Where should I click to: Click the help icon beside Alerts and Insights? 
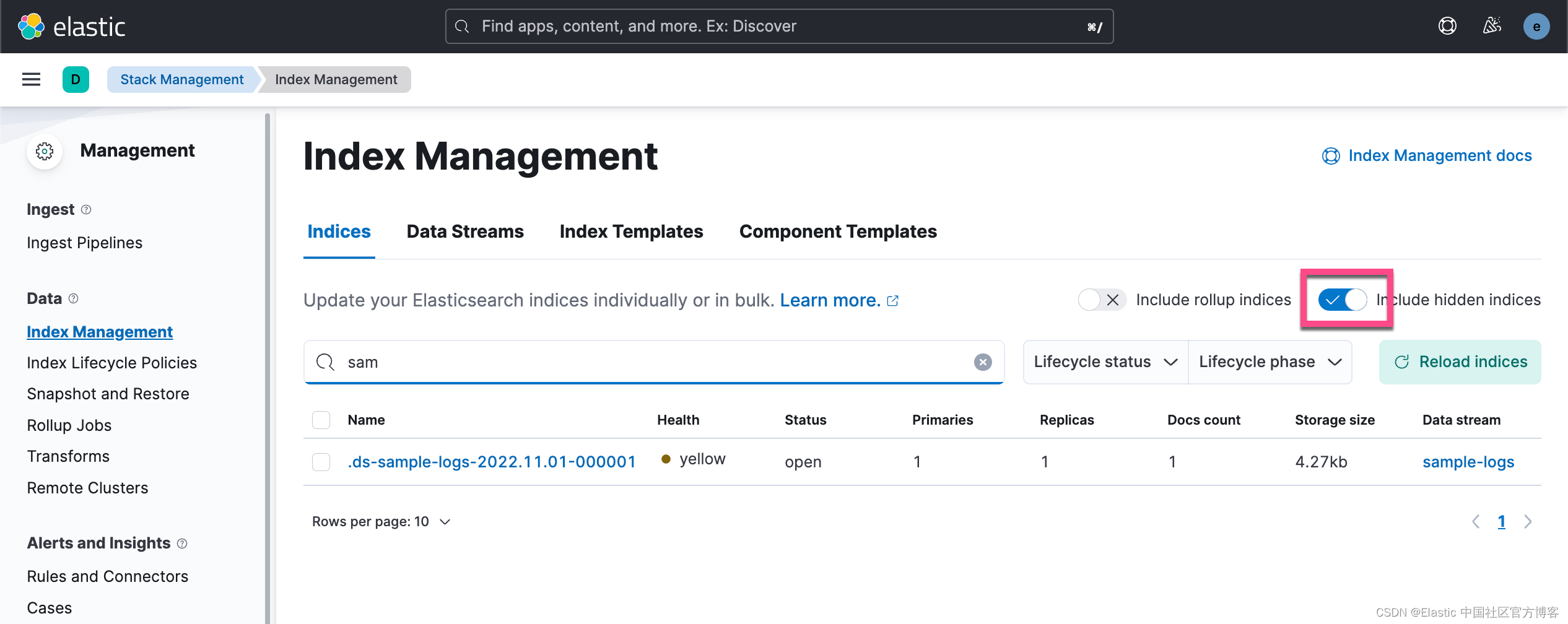pos(182,544)
